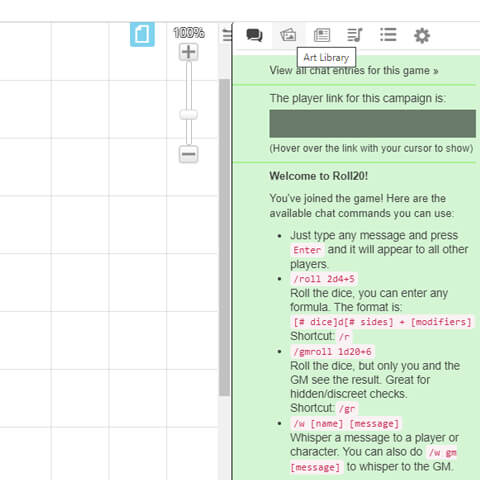Open View all chat entries link

click(354, 71)
